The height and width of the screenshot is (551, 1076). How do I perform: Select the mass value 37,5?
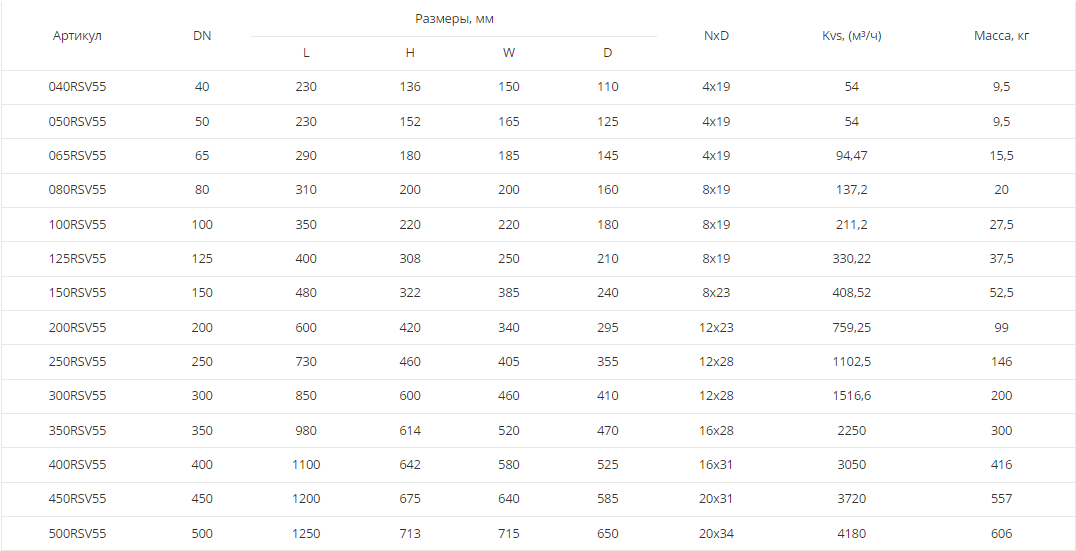click(1002, 259)
